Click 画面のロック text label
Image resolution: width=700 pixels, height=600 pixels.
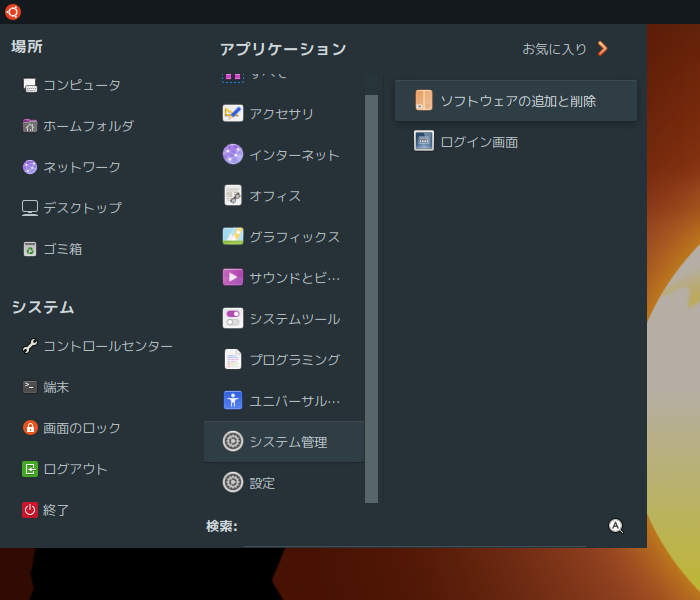[x=82, y=428]
